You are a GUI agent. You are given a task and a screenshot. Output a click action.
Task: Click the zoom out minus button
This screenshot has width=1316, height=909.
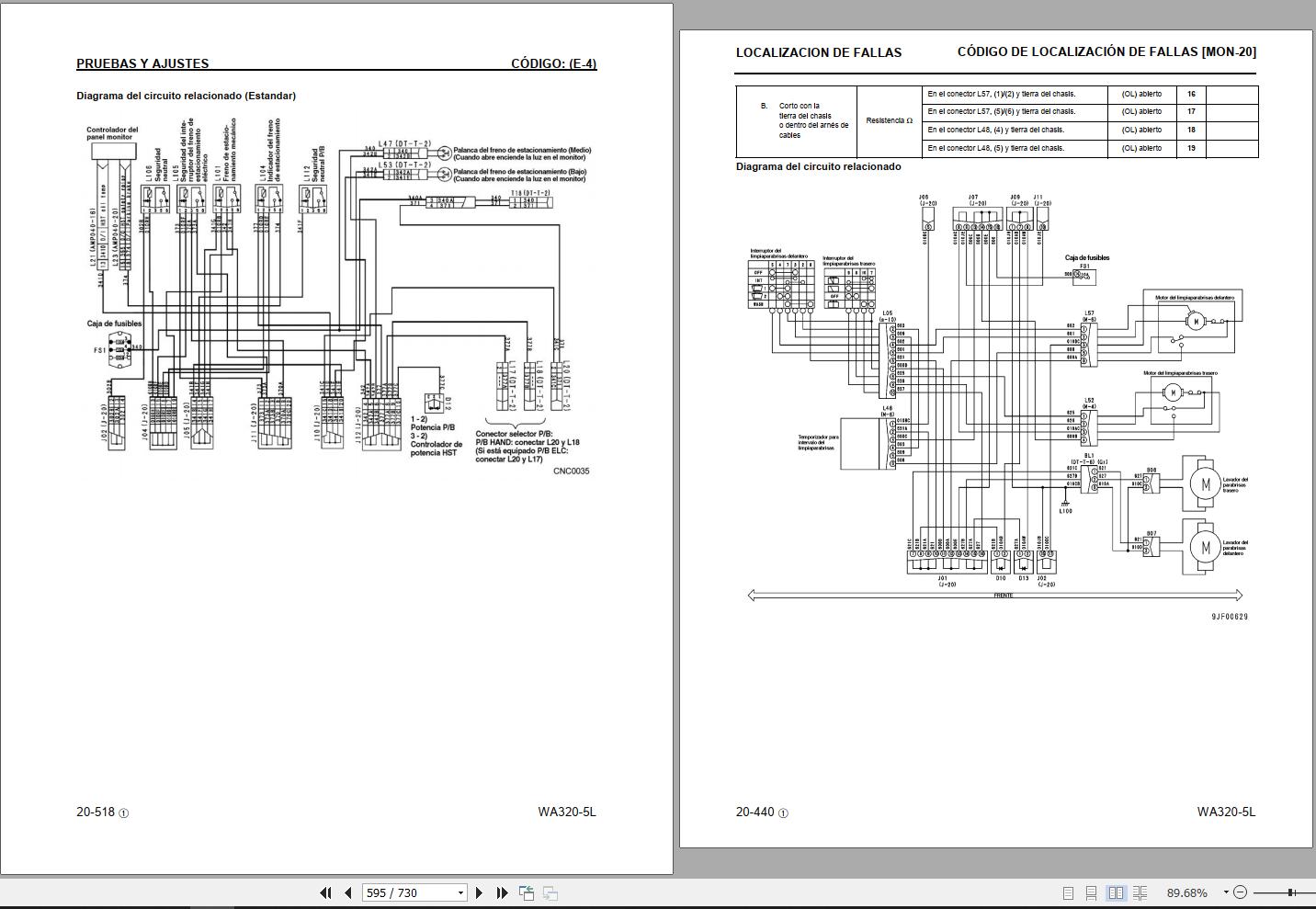coord(1240,892)
